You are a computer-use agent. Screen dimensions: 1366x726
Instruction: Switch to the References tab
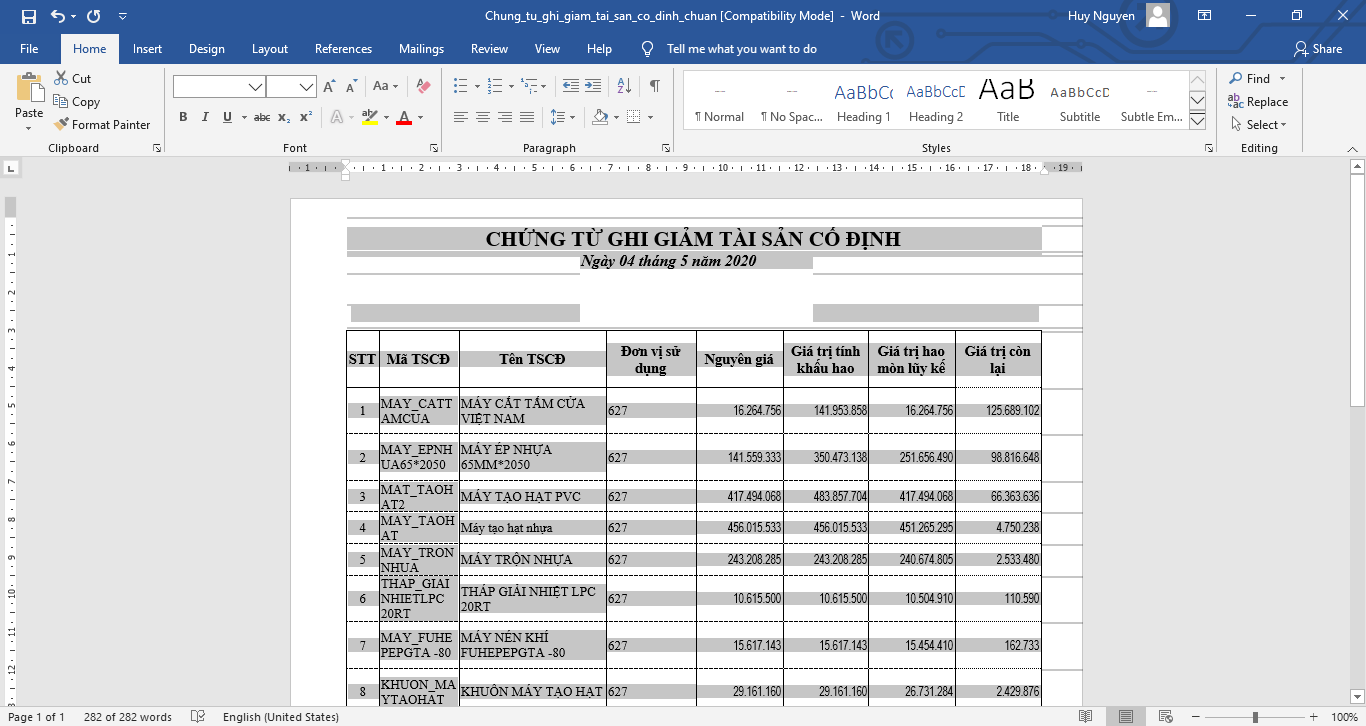(343, 49)
